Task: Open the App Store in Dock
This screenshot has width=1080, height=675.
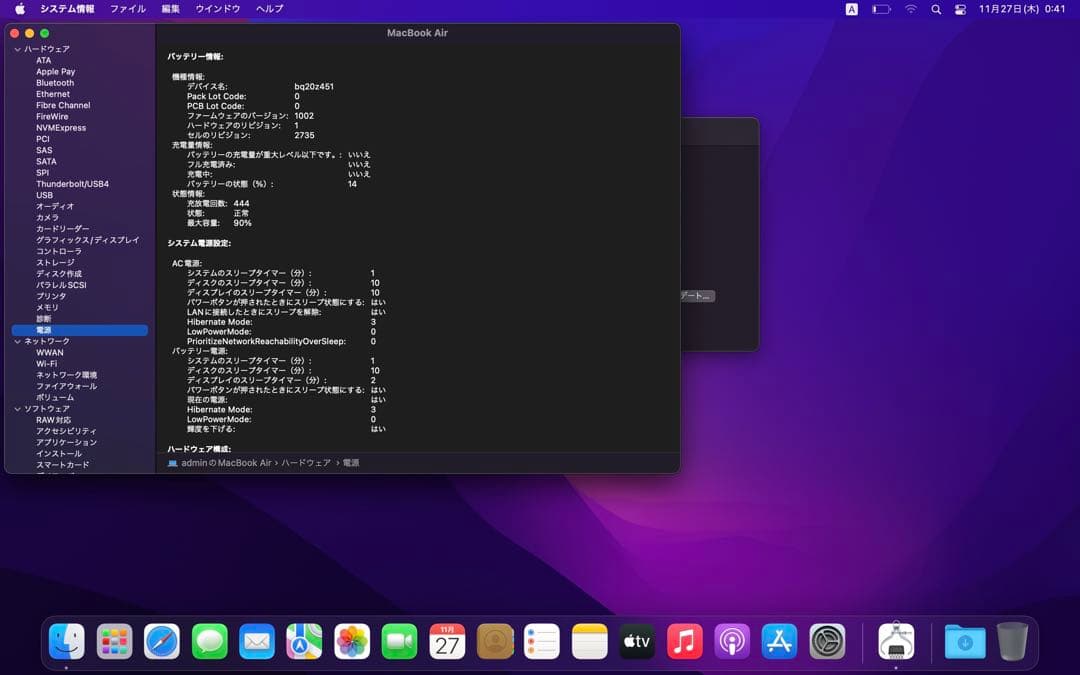Action: coord(780,641)
